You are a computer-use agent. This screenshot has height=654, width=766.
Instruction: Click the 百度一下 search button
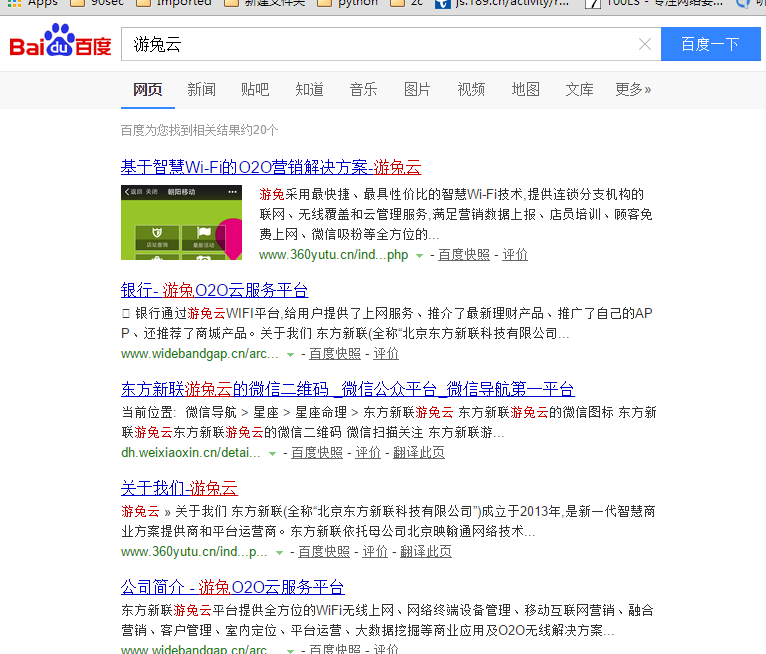pyautogui.click(x=710, y=44)
